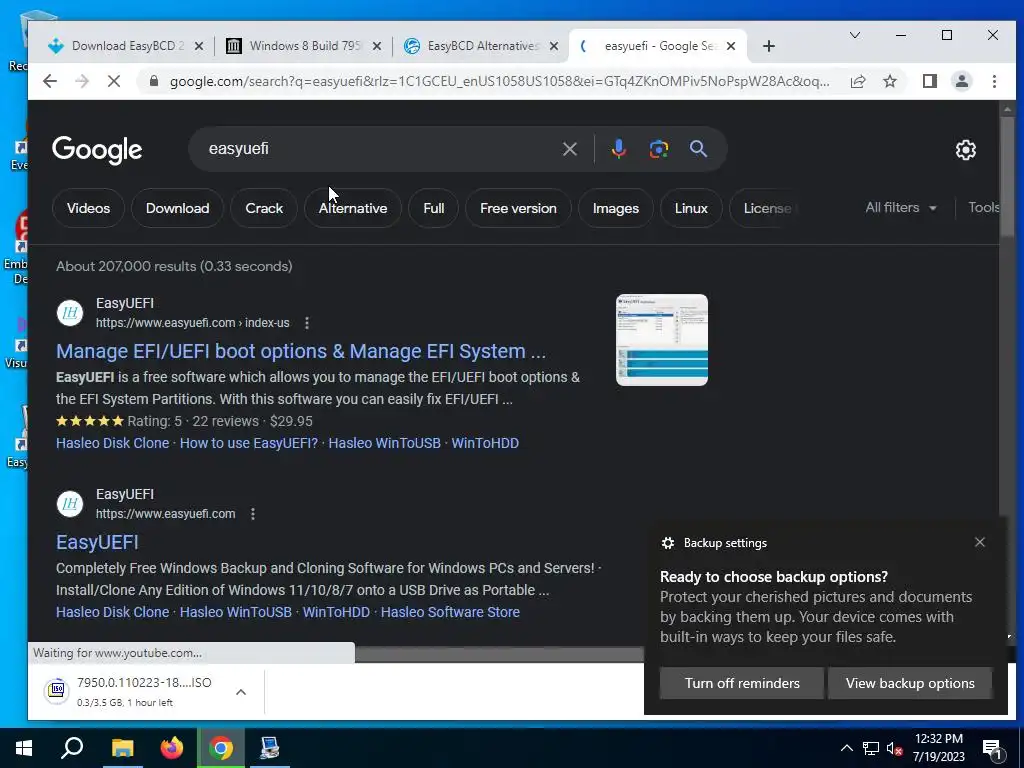Clear the search box with the X icon
The height and width of the screenshot is (768, 1024).
click(569, 149)
